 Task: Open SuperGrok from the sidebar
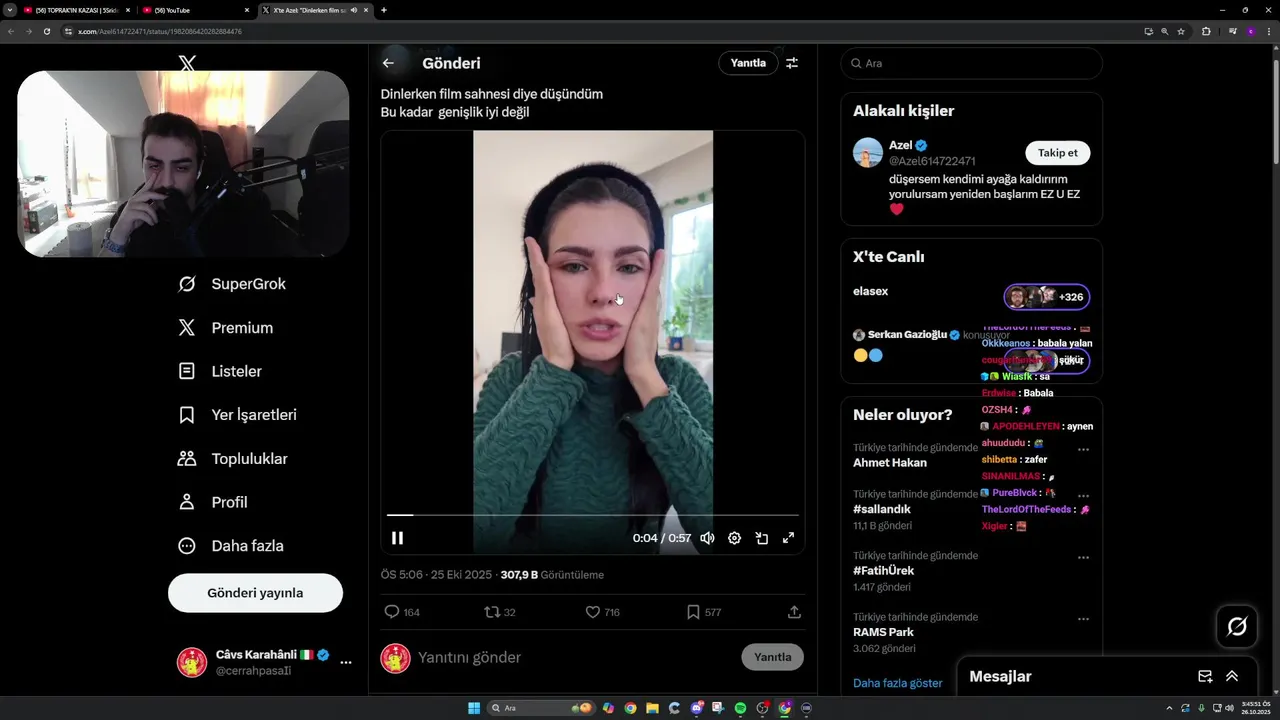point(231,284)
